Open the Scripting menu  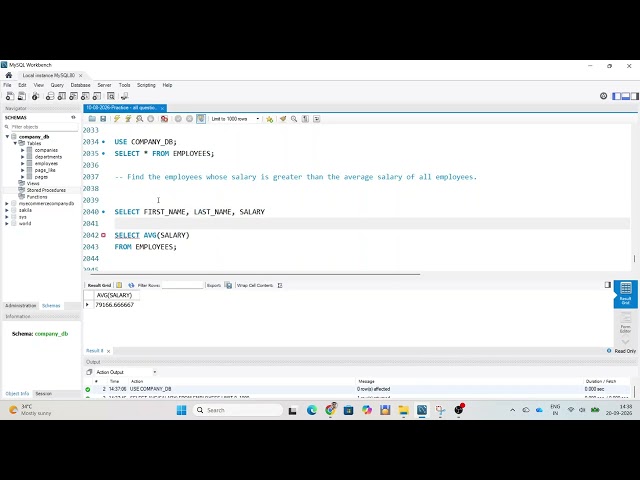146,85
